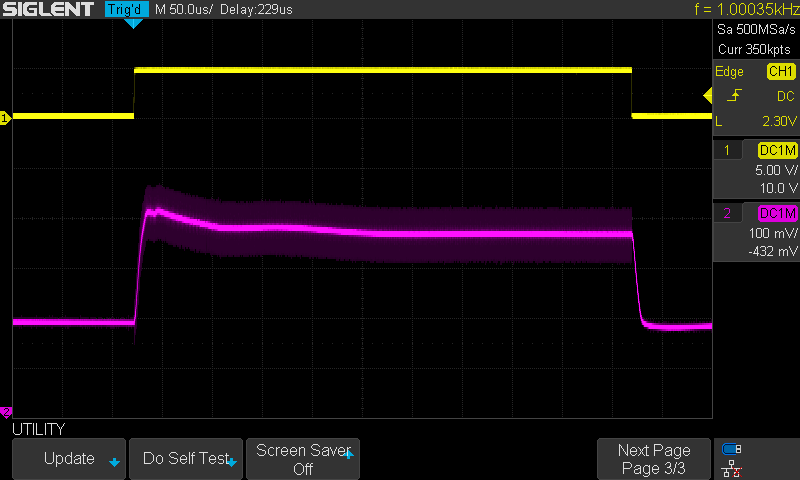Click the channel 2 number box

coord(728,213)
